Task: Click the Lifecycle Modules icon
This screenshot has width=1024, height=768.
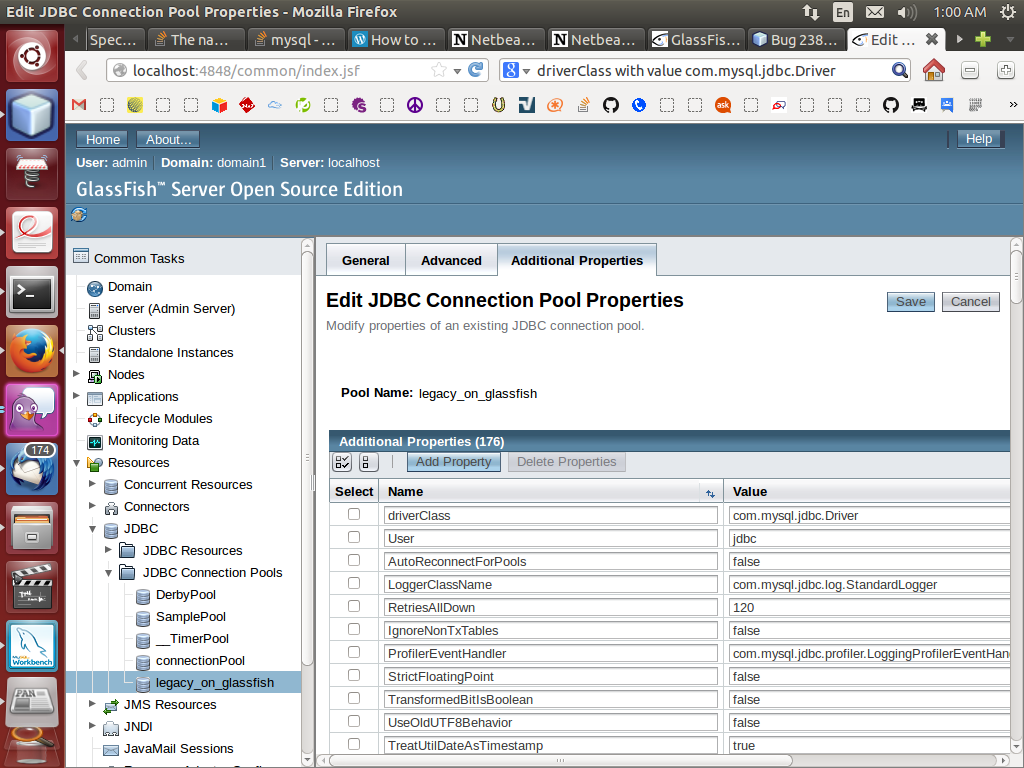Action: [95, 420]
